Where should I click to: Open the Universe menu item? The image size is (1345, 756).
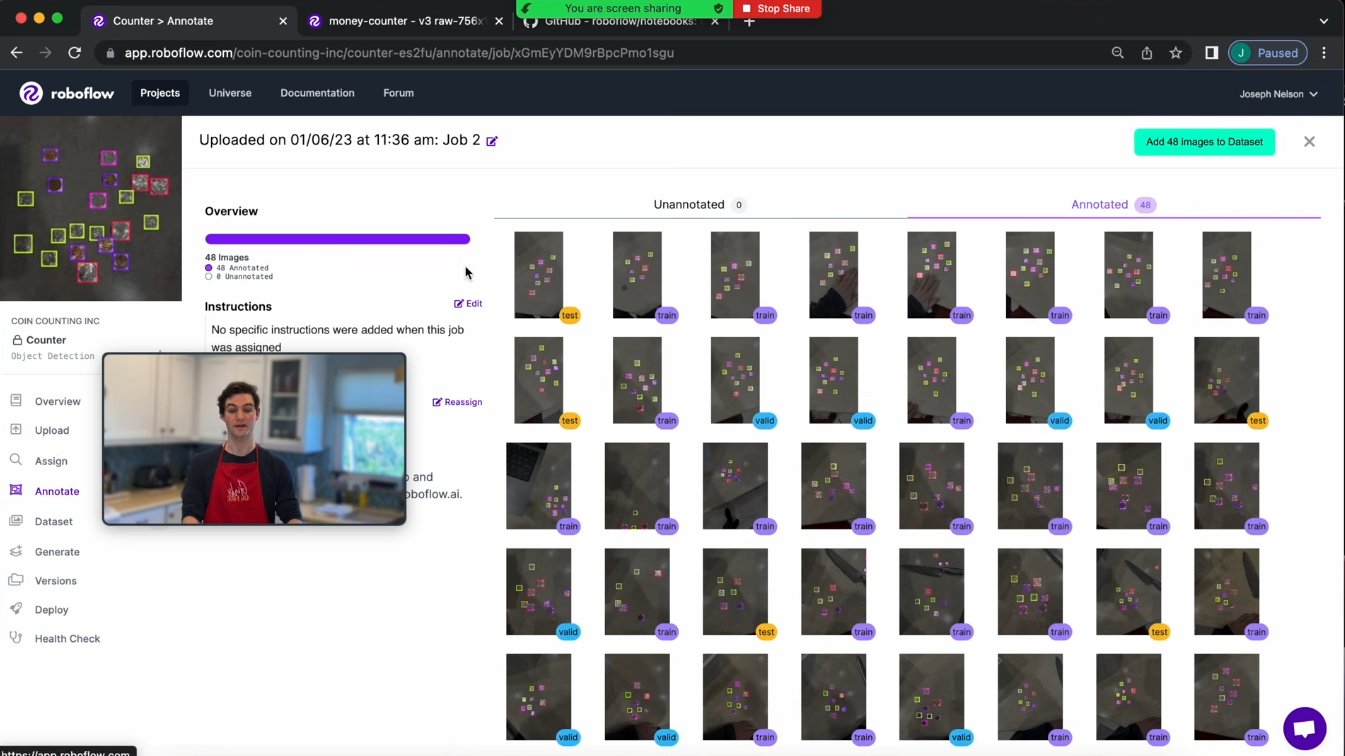[x=230, y=93]
